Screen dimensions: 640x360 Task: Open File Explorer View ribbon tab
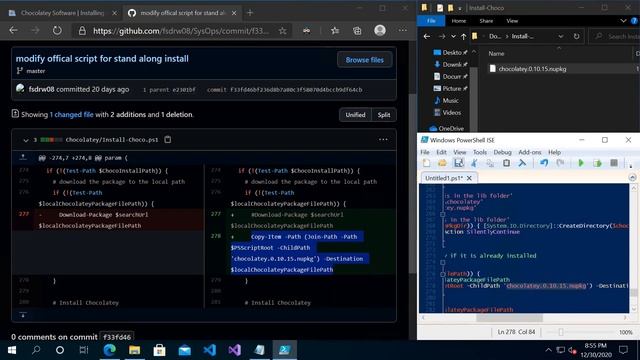tap(512, 21)
